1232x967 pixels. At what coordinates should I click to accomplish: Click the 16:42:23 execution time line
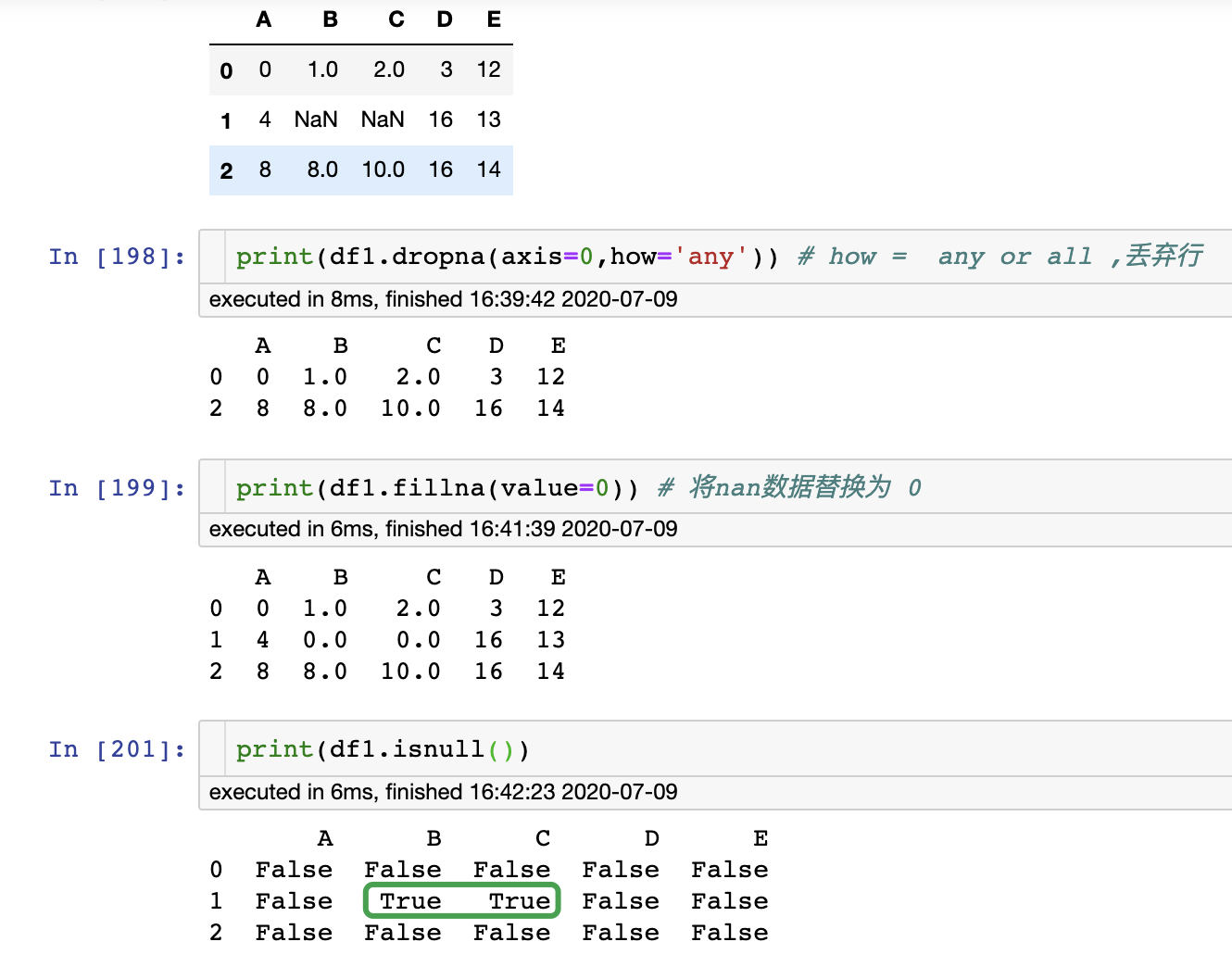444,792
